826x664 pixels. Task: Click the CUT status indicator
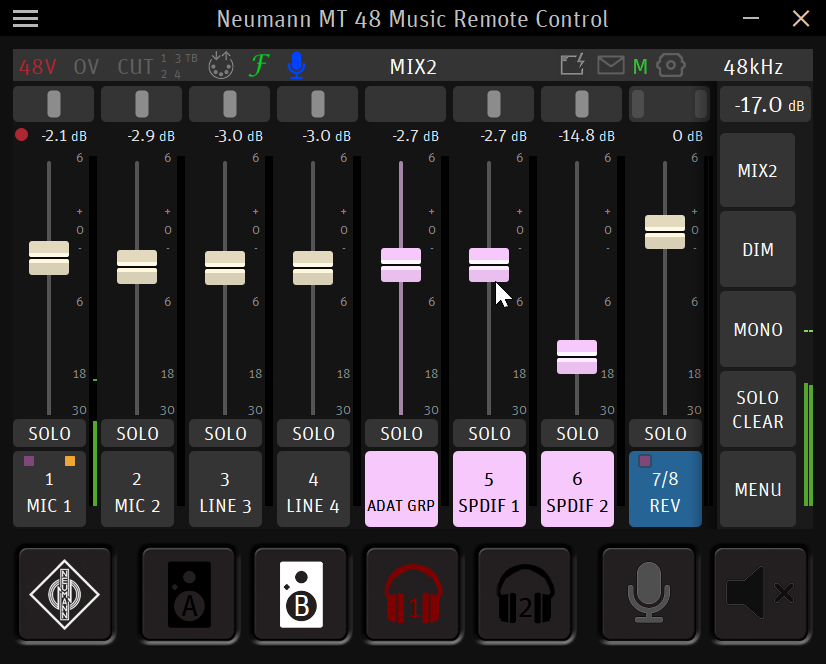135,67
